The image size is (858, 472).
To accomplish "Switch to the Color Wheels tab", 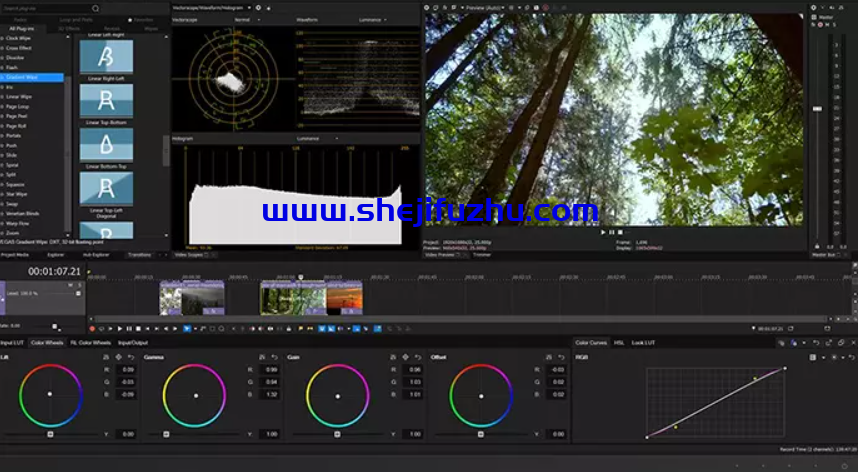I will pyautogui.click(x=47, y=343).
